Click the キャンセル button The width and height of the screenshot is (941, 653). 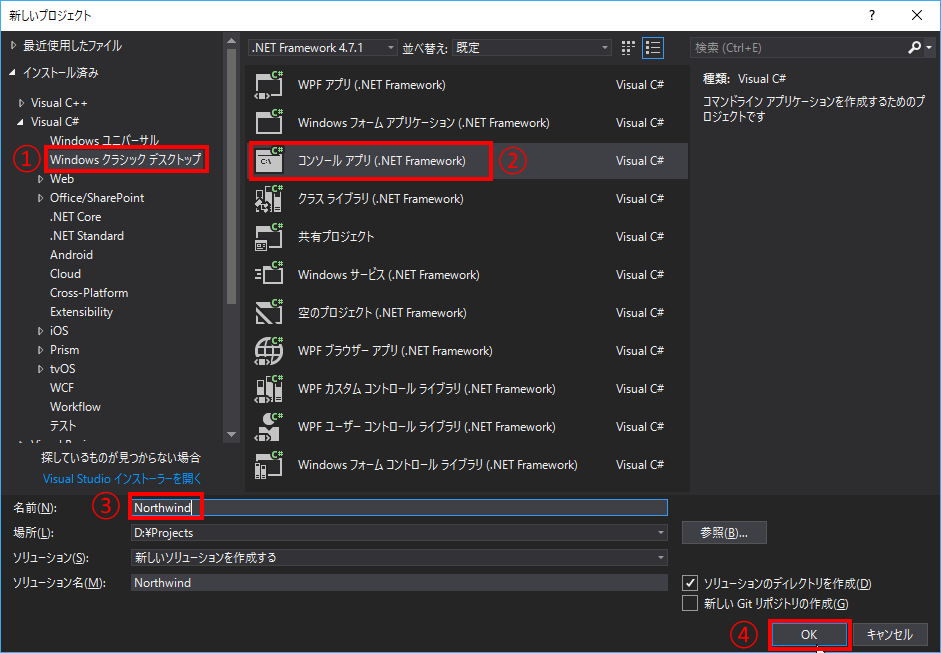coord(889,634)
